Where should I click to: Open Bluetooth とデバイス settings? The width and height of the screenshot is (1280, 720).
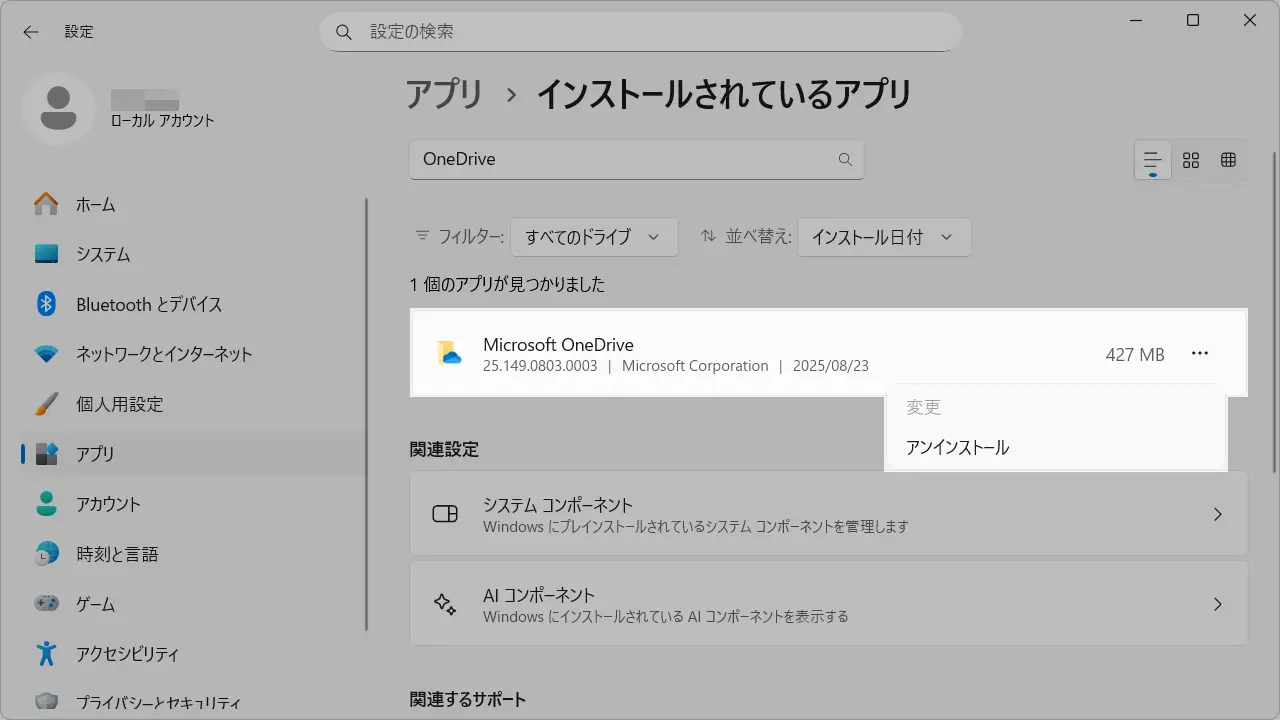(193, 304)
